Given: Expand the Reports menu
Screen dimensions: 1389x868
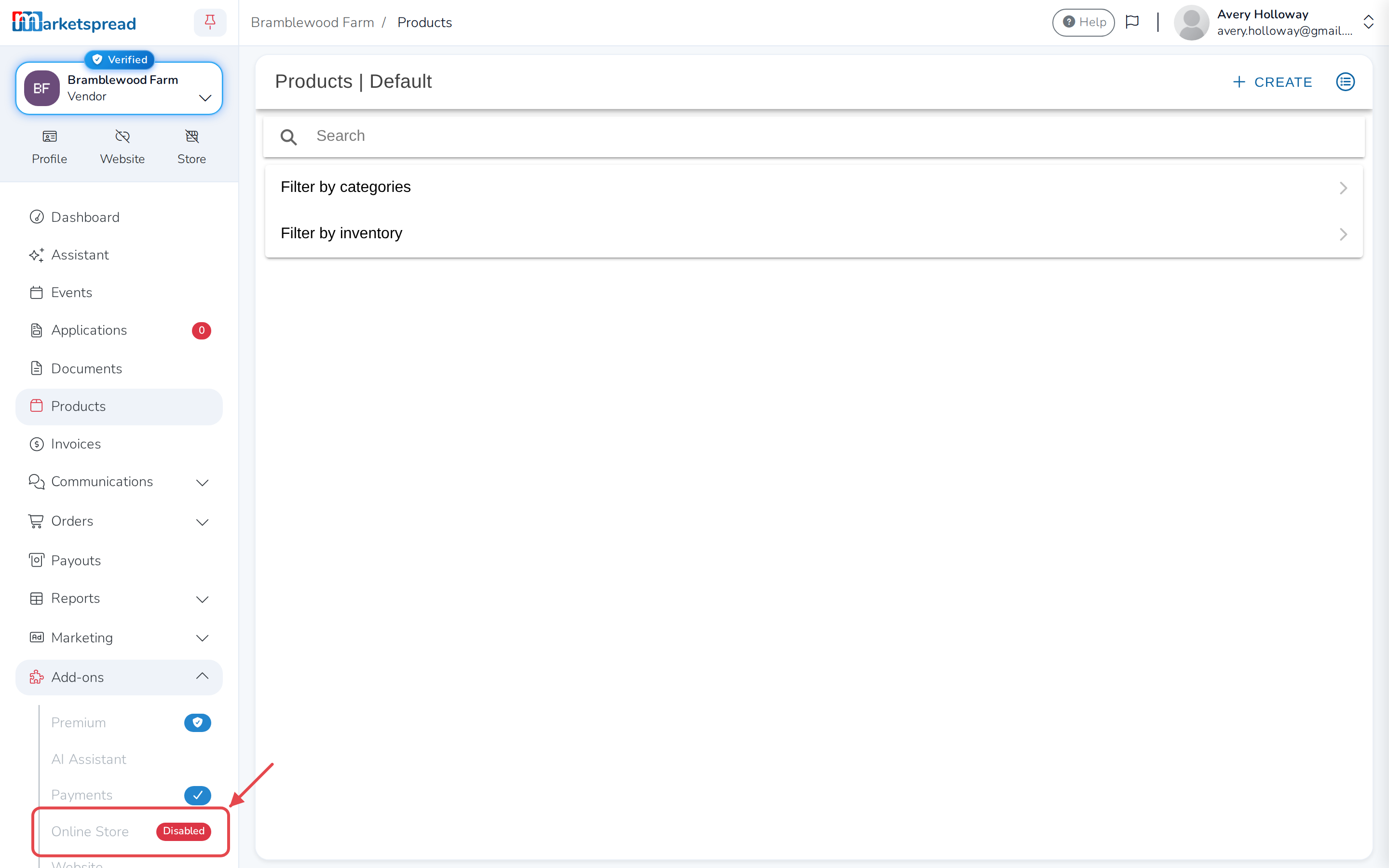Looking at the screenshot, I should click(120, 598).
